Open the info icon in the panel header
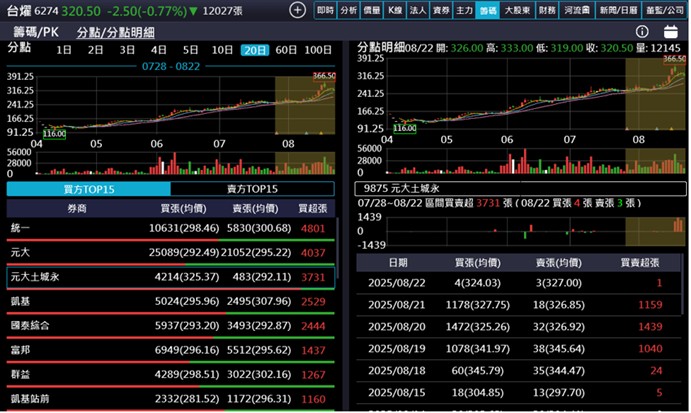The image size is (691, 413). (x=642, y=32)
